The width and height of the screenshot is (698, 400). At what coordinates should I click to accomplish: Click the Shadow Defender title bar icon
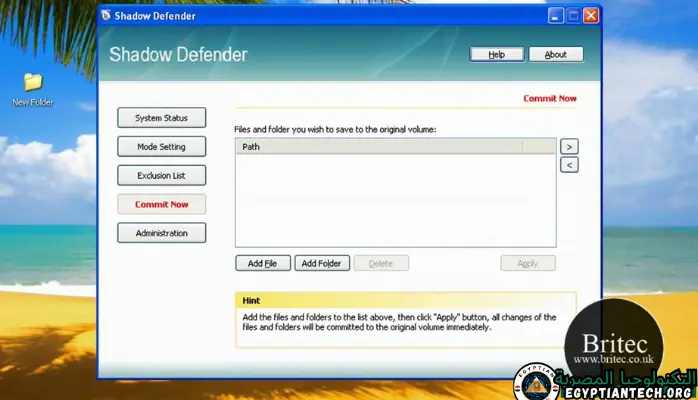coord(109,16)
